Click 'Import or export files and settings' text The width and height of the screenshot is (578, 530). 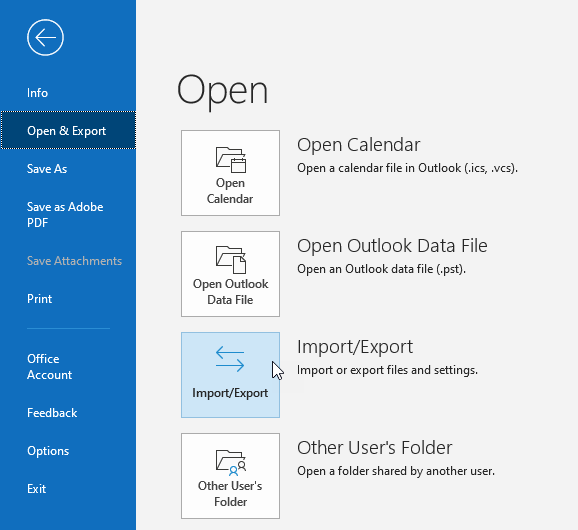pos(387,370)
